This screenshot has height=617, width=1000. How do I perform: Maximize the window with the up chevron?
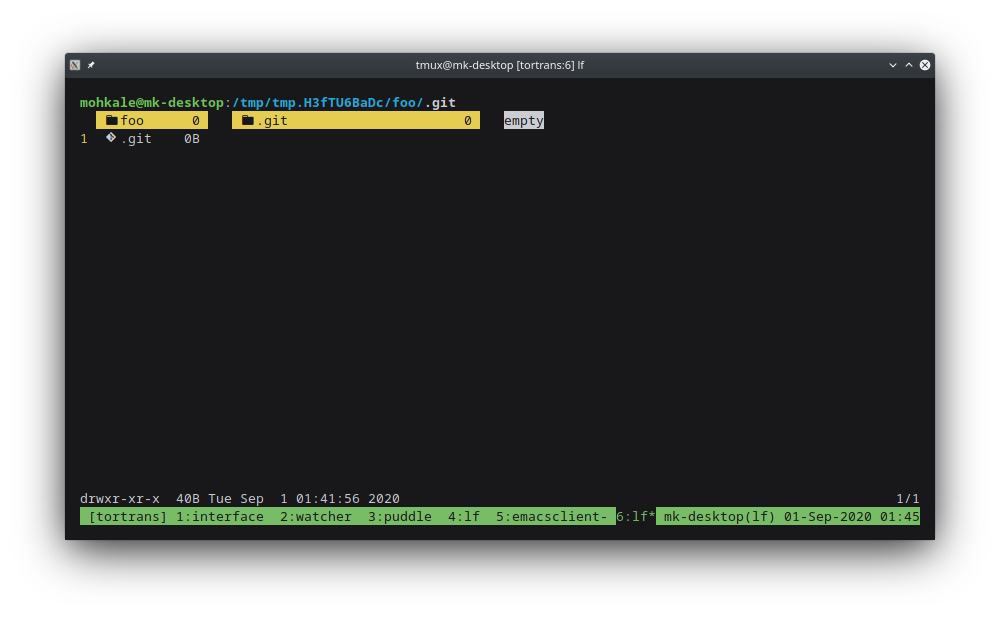909,65
